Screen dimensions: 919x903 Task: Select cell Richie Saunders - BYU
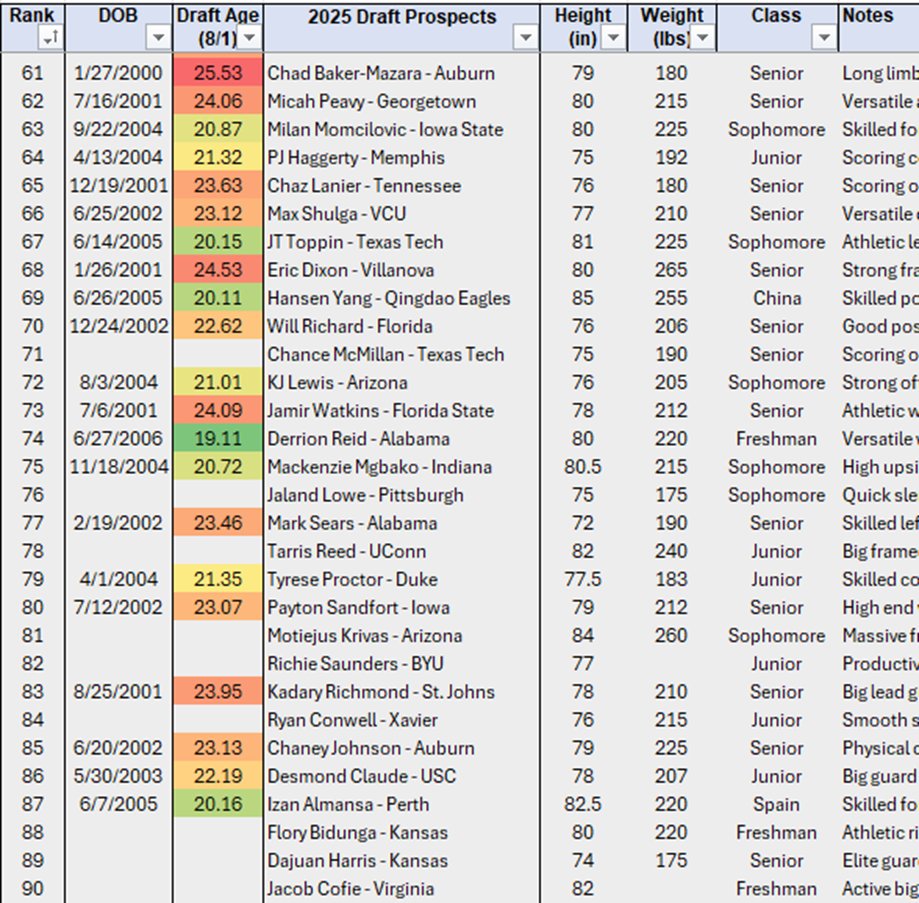(x=401, y=664)
